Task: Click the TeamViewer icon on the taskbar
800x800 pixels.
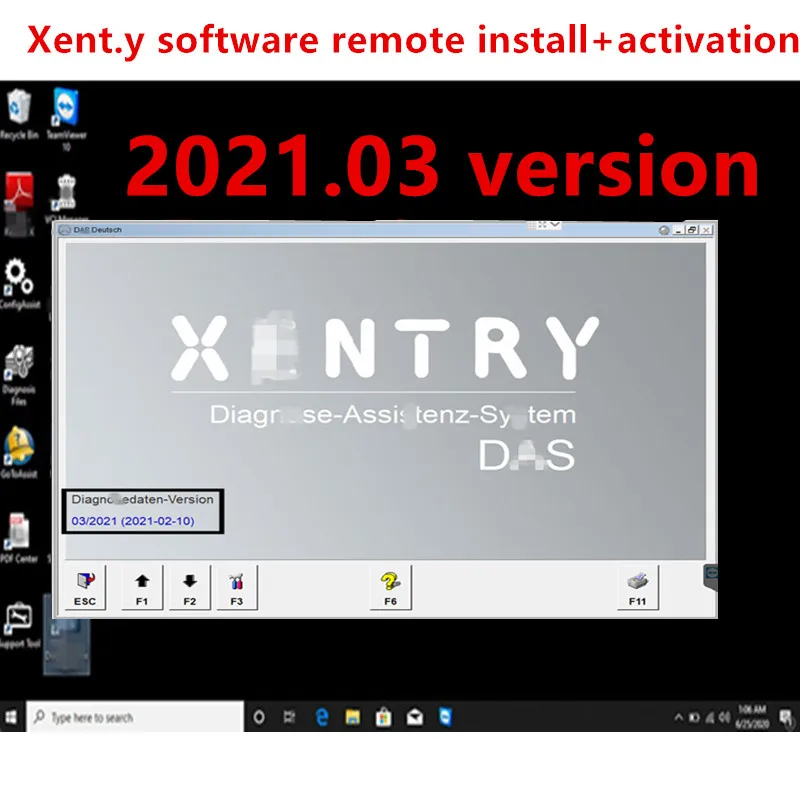Action: [x=445, y=717]
